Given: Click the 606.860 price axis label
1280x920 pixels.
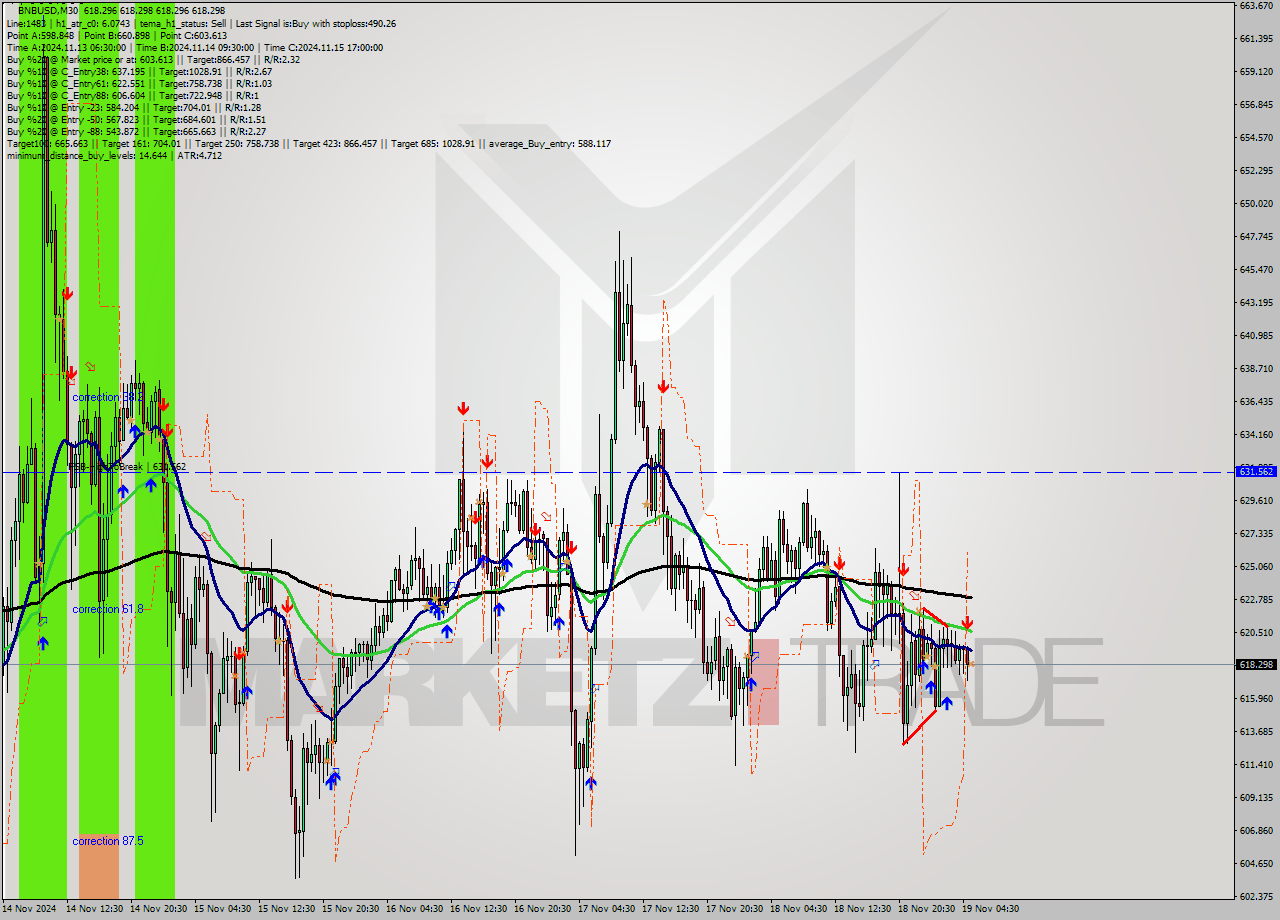Looking at the screenshot, I should (x=1255, y=830).
